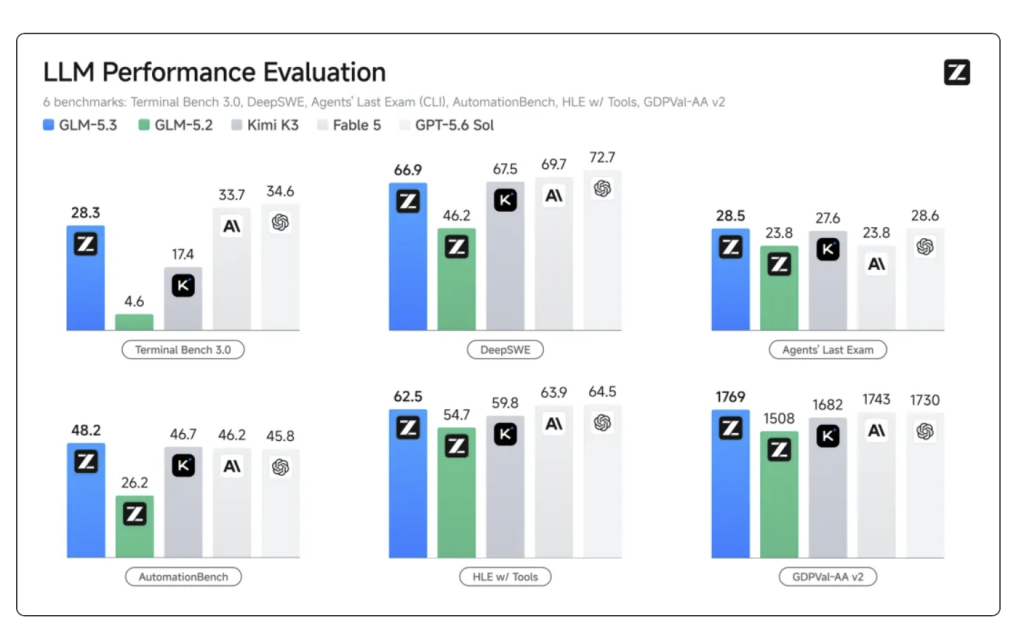Viewport: 1024px width, 639px height.
Task: Click the Terminal Bench 3.0 label pill
Action: (183, 350)
